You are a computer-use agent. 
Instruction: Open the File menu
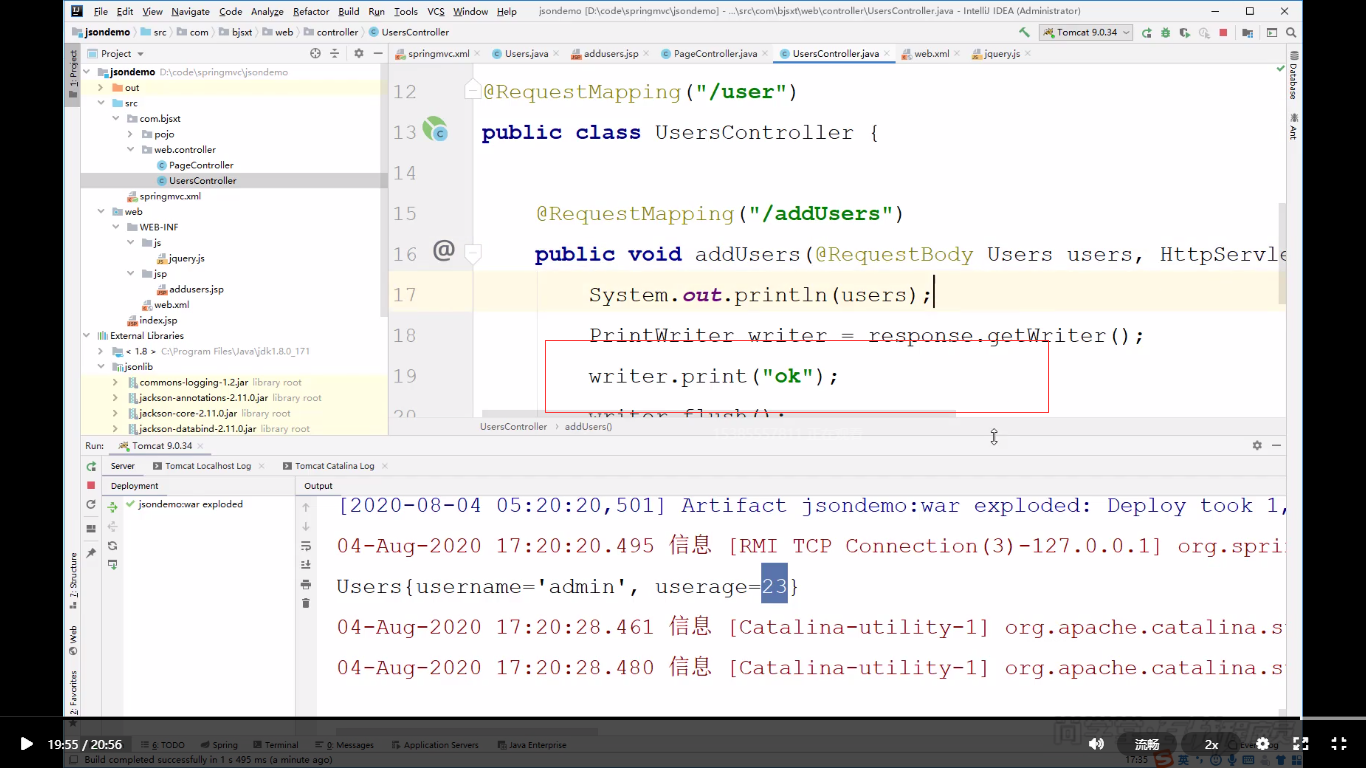(101, 11)
